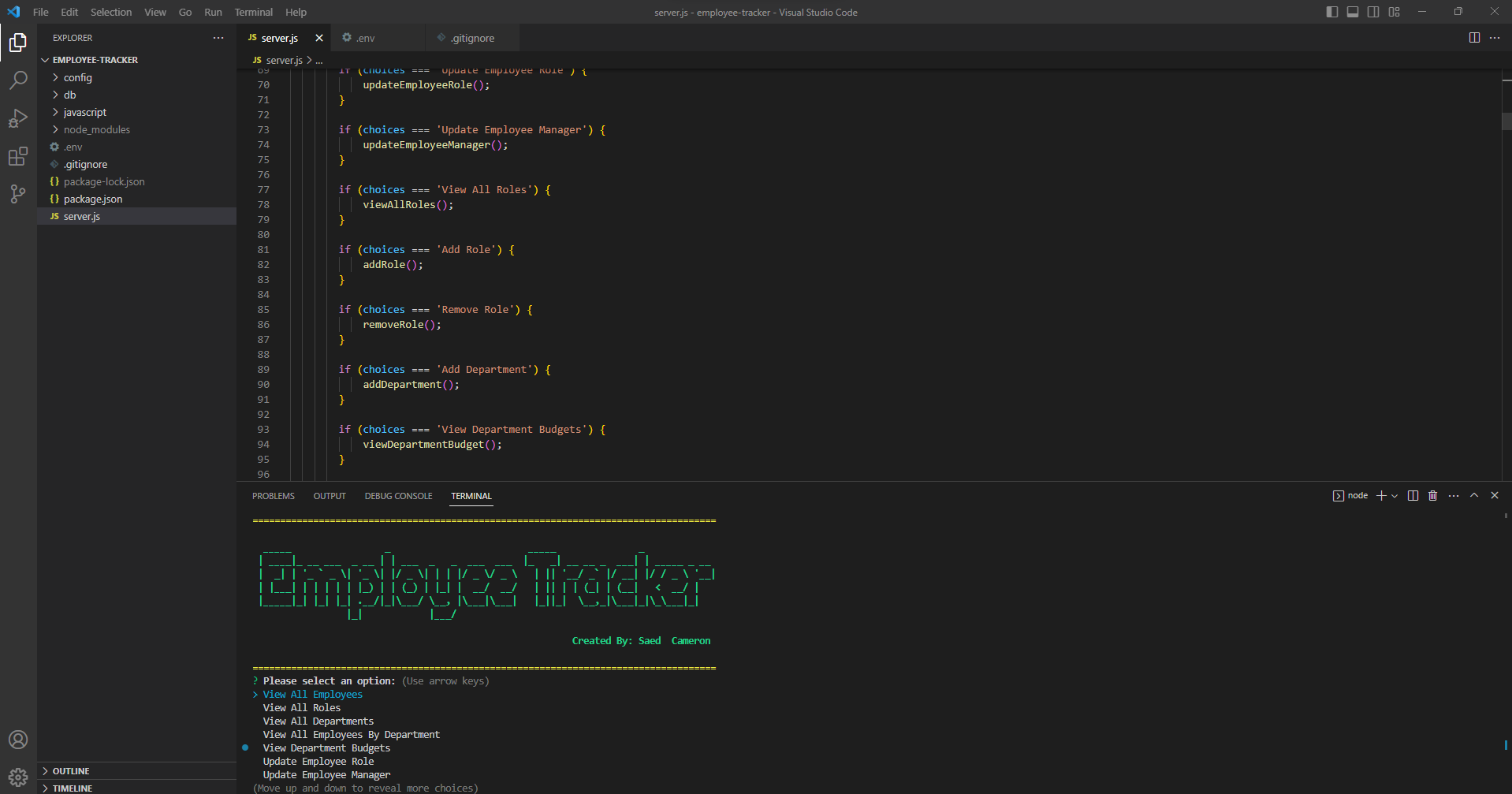
Task: Click breadcrumb ellipsis after server.js
Action: click(x=319, y=60)
